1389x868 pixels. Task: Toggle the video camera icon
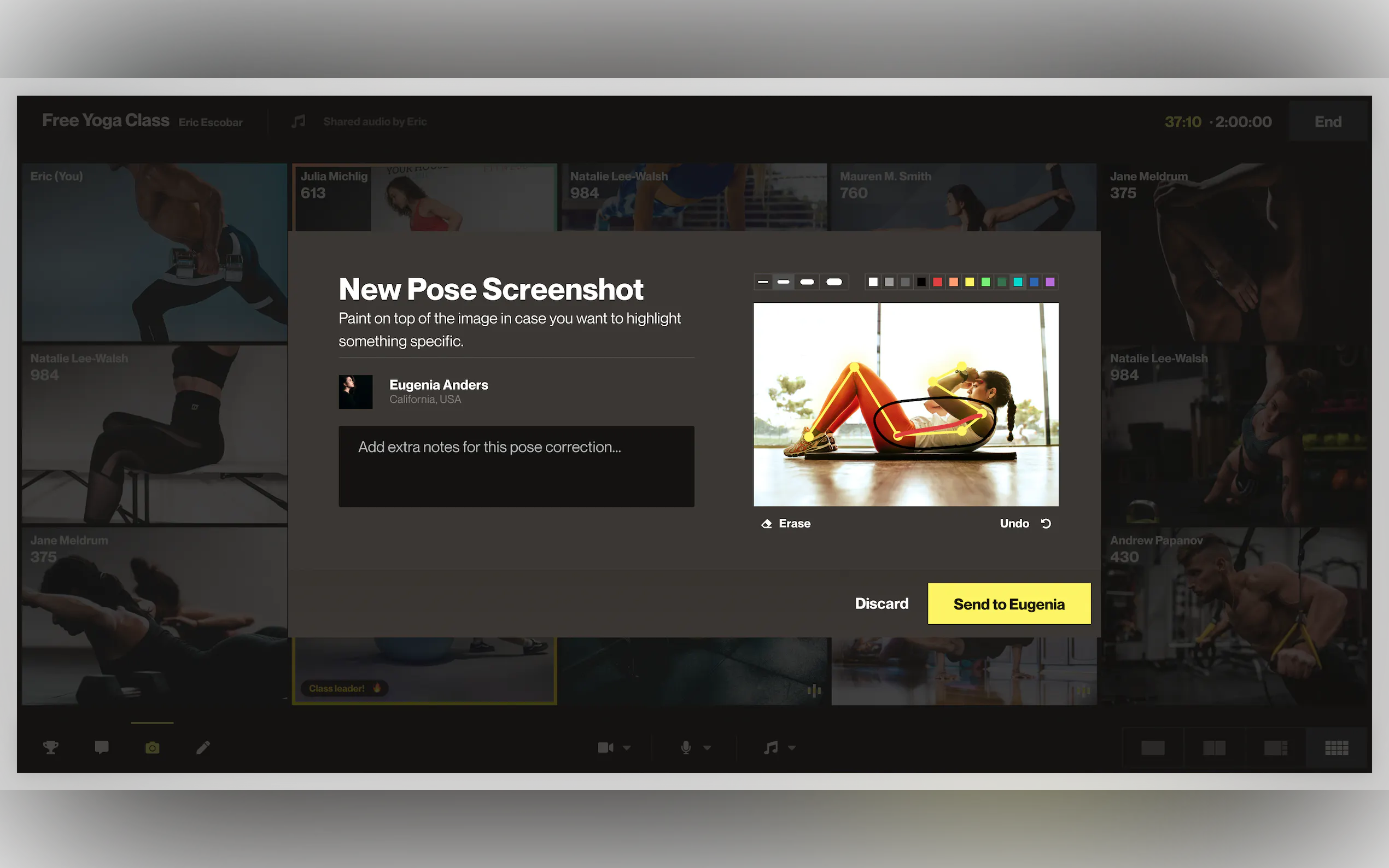pyautogui.click(x=605, y=747)
